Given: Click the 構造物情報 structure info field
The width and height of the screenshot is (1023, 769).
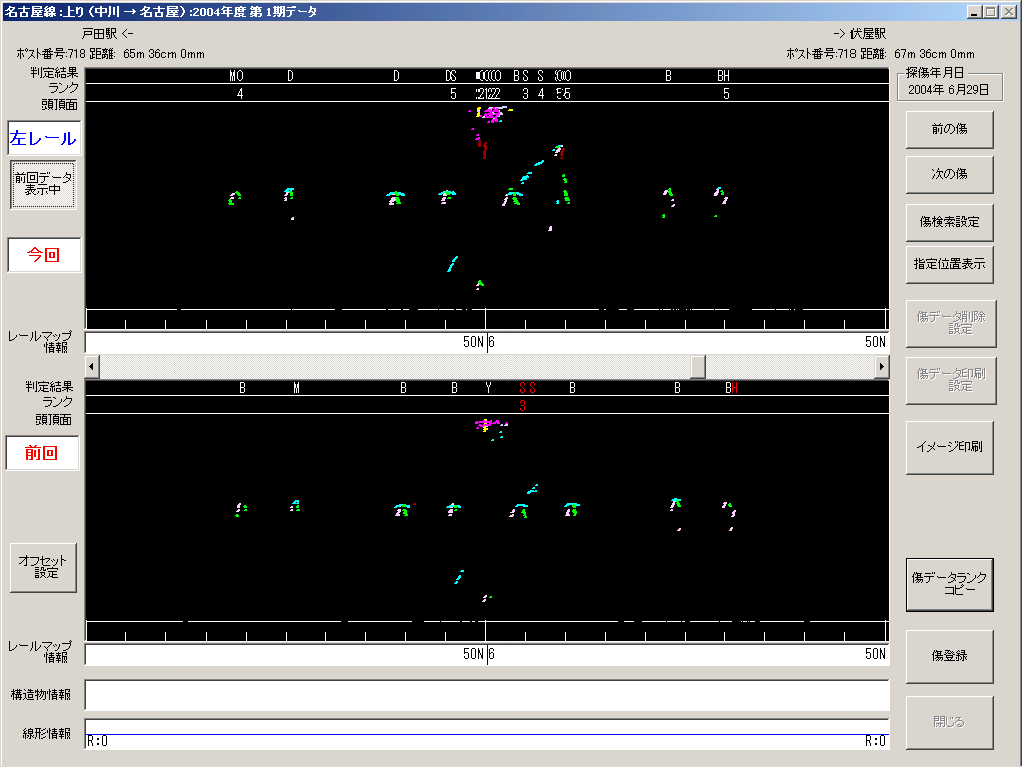Looking at the screenshot, I should [486, 695].
